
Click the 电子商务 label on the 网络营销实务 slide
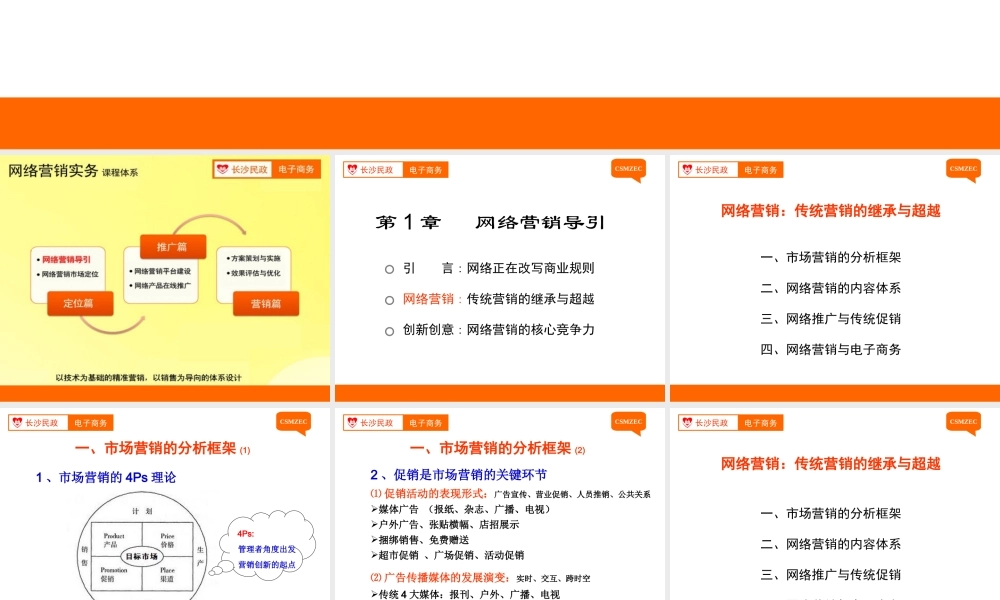297,170
